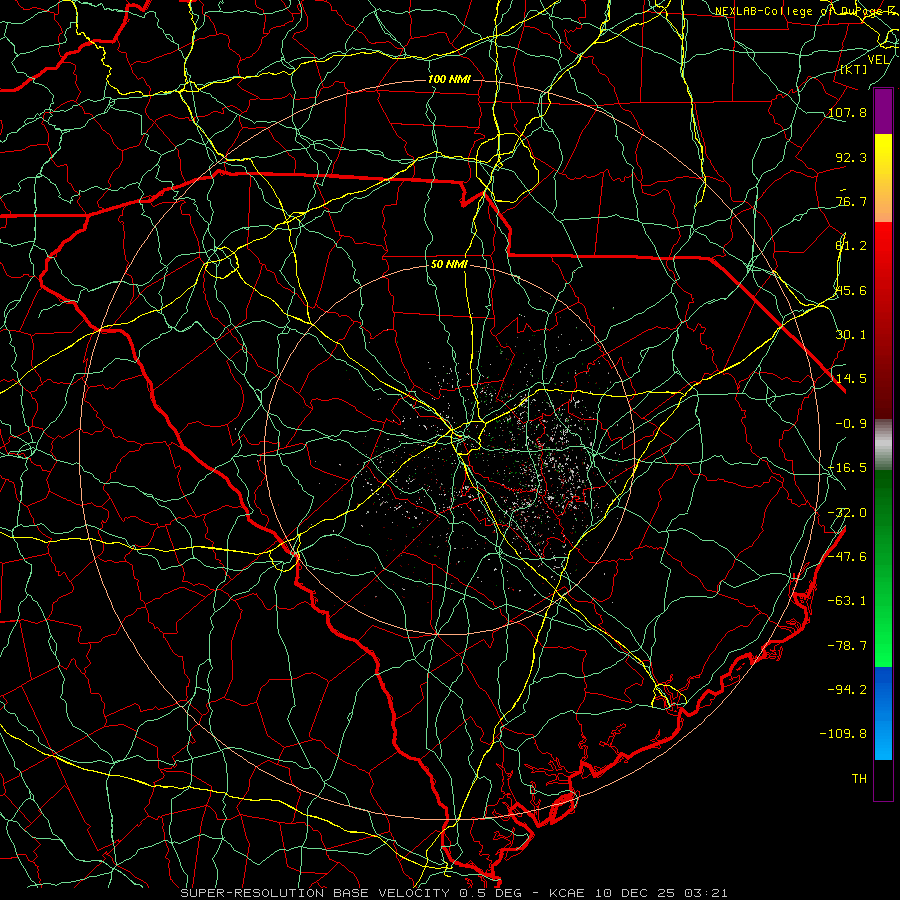This screenshot has width=900, height=900.
Task: Click the -109.8 scale value
Action: (843, 734)
